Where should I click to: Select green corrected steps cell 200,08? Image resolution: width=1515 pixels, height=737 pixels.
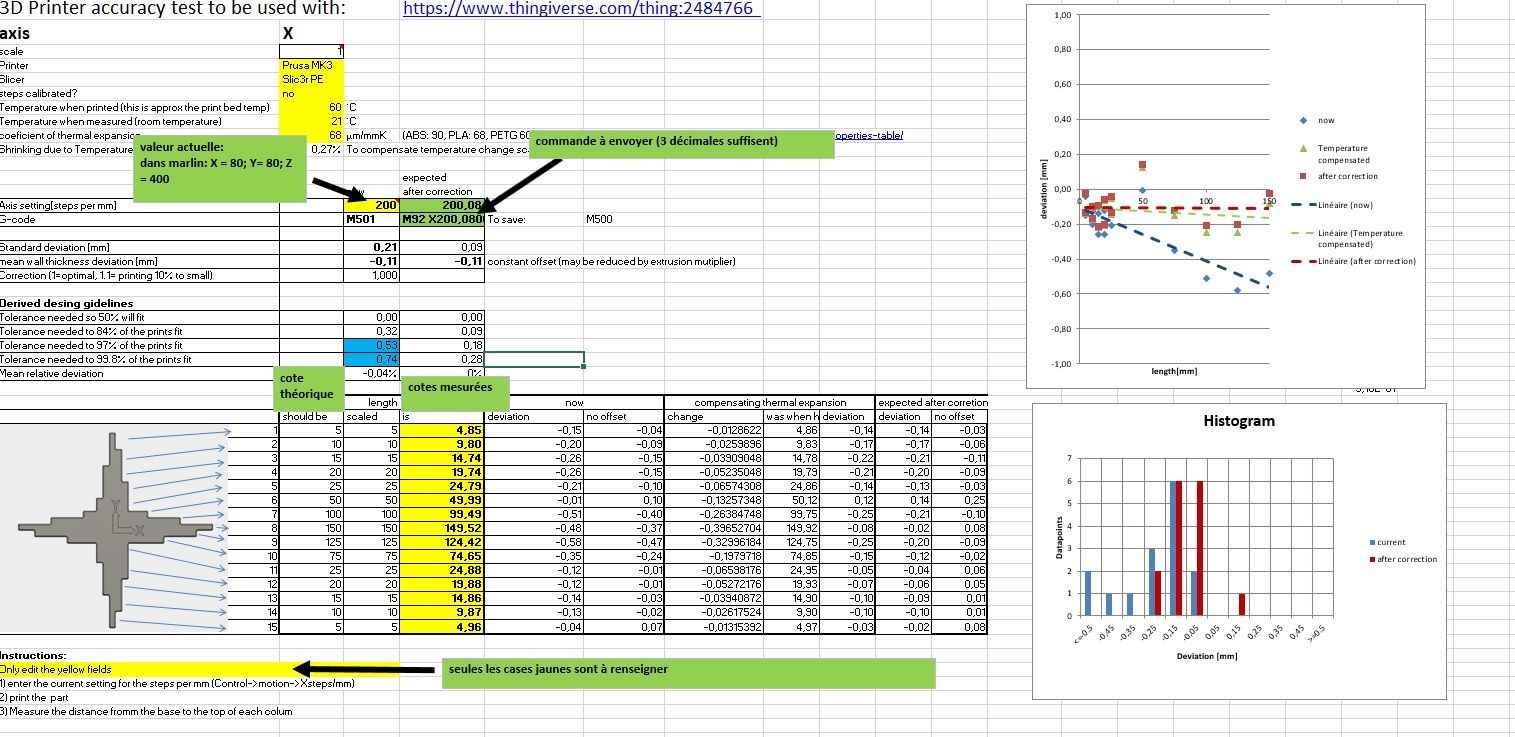click(x=442, y=205)
